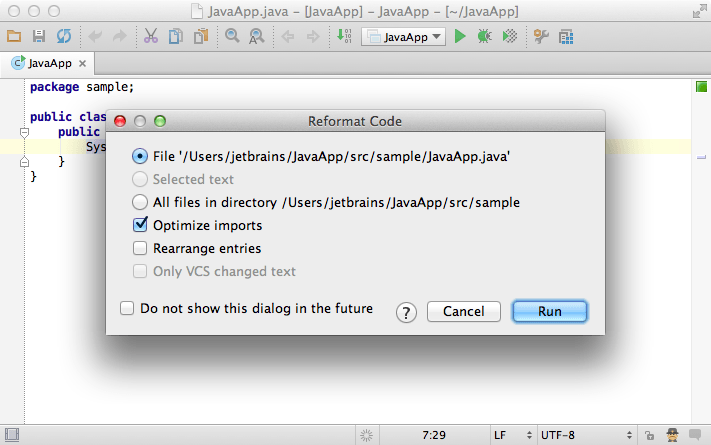
Task: Run JavaApp with the green play icon
Action: (460, 36)
